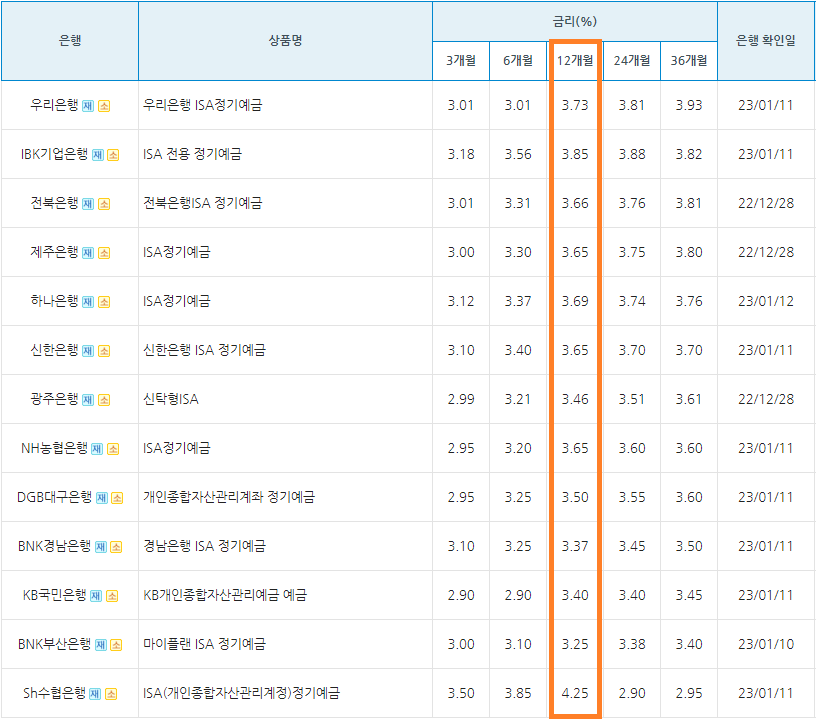The height and width of the screenshot is (719, 816).
Task: Click product 마이플랜 ISA 정기예금
Action: click(x=204, y=644)
